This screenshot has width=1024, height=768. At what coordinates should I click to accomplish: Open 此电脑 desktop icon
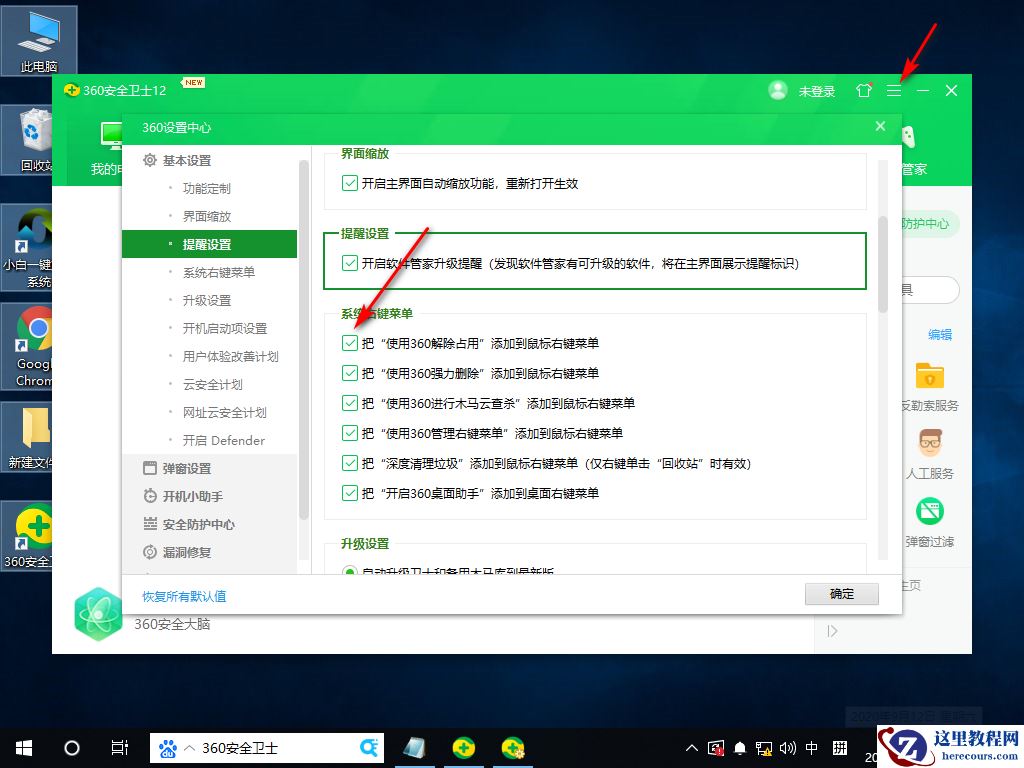click(x=39, y=41)
